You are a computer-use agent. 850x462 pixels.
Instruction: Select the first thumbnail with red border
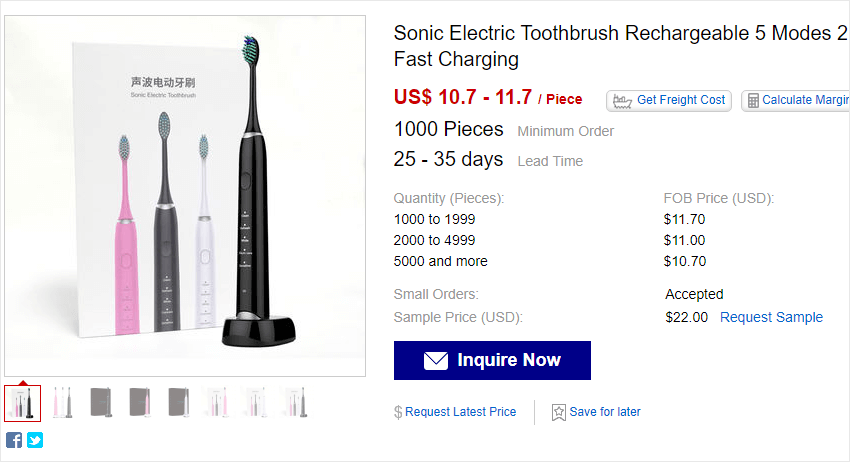click(23, 402)
